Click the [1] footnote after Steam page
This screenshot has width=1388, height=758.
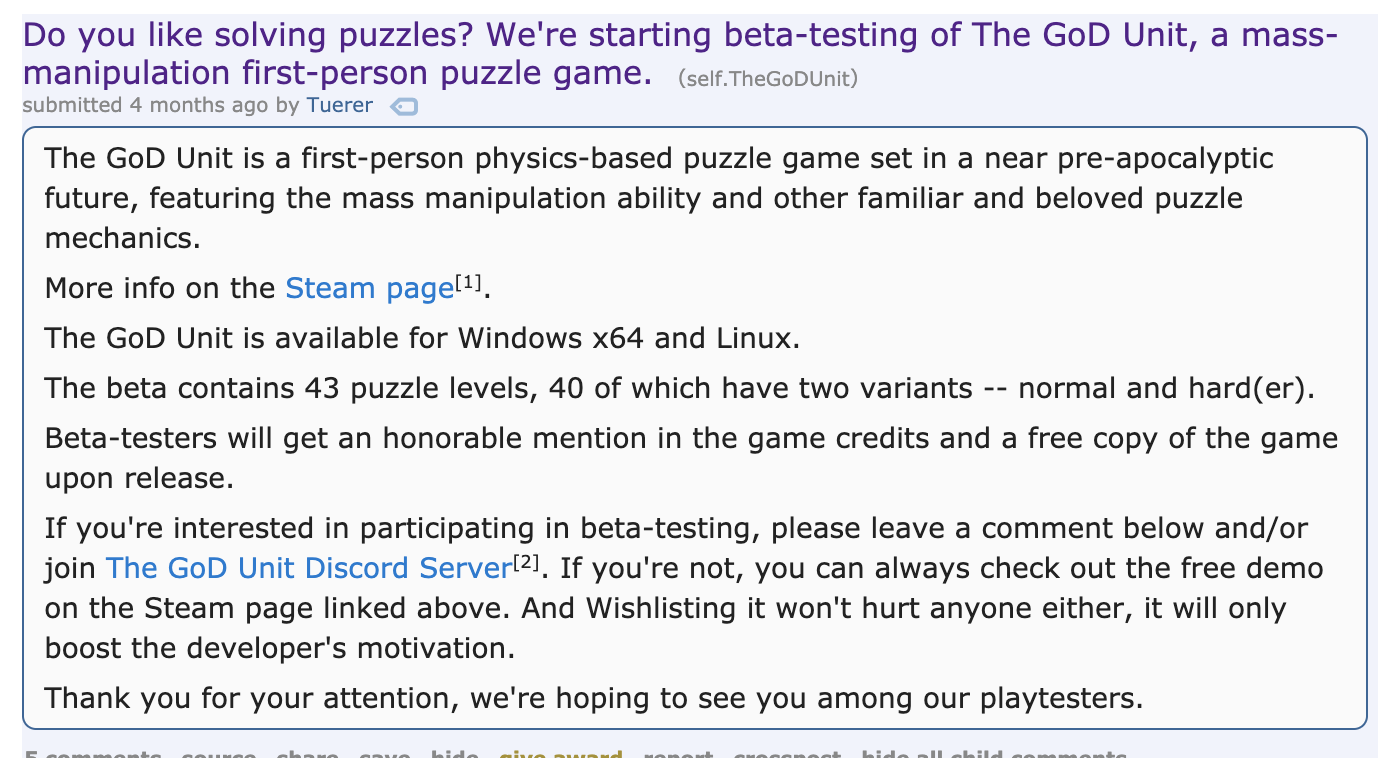tap(468, 283)
